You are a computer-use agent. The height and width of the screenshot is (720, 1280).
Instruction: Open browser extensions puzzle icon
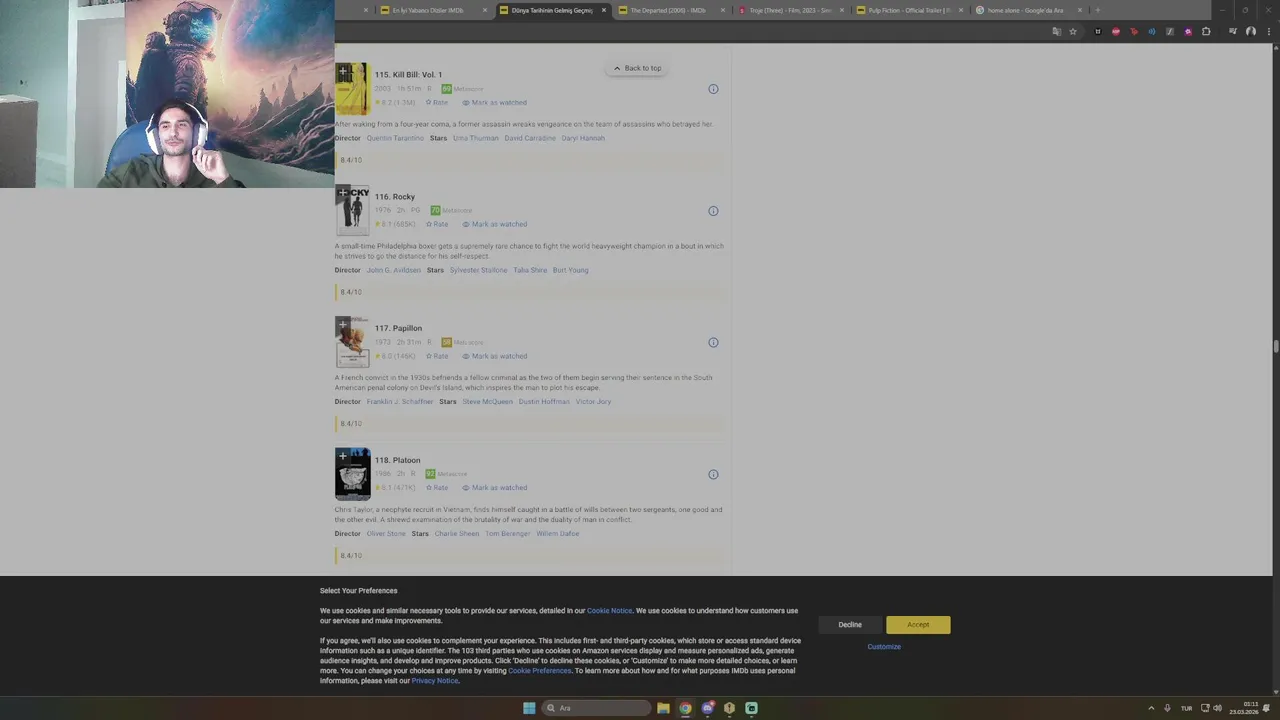(1206, 32)
